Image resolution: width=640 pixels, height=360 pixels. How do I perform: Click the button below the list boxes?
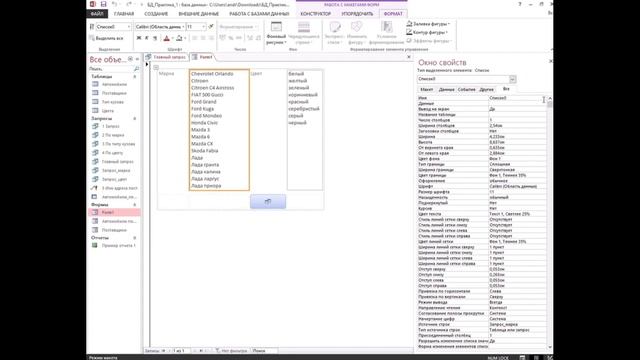point(268,202)
